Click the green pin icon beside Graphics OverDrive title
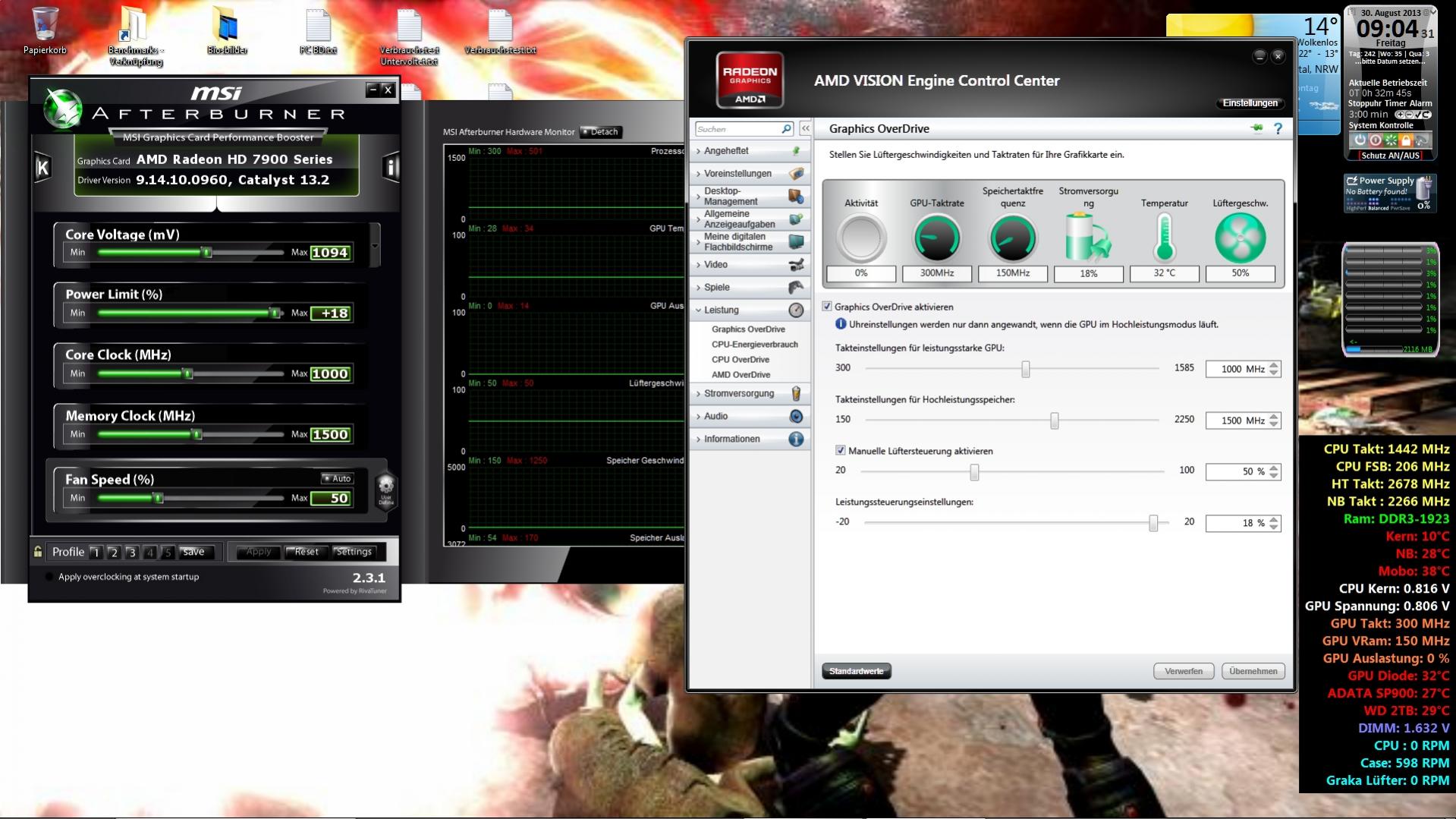Screen dimensions: 1456x819 (x=1256, y=128)
